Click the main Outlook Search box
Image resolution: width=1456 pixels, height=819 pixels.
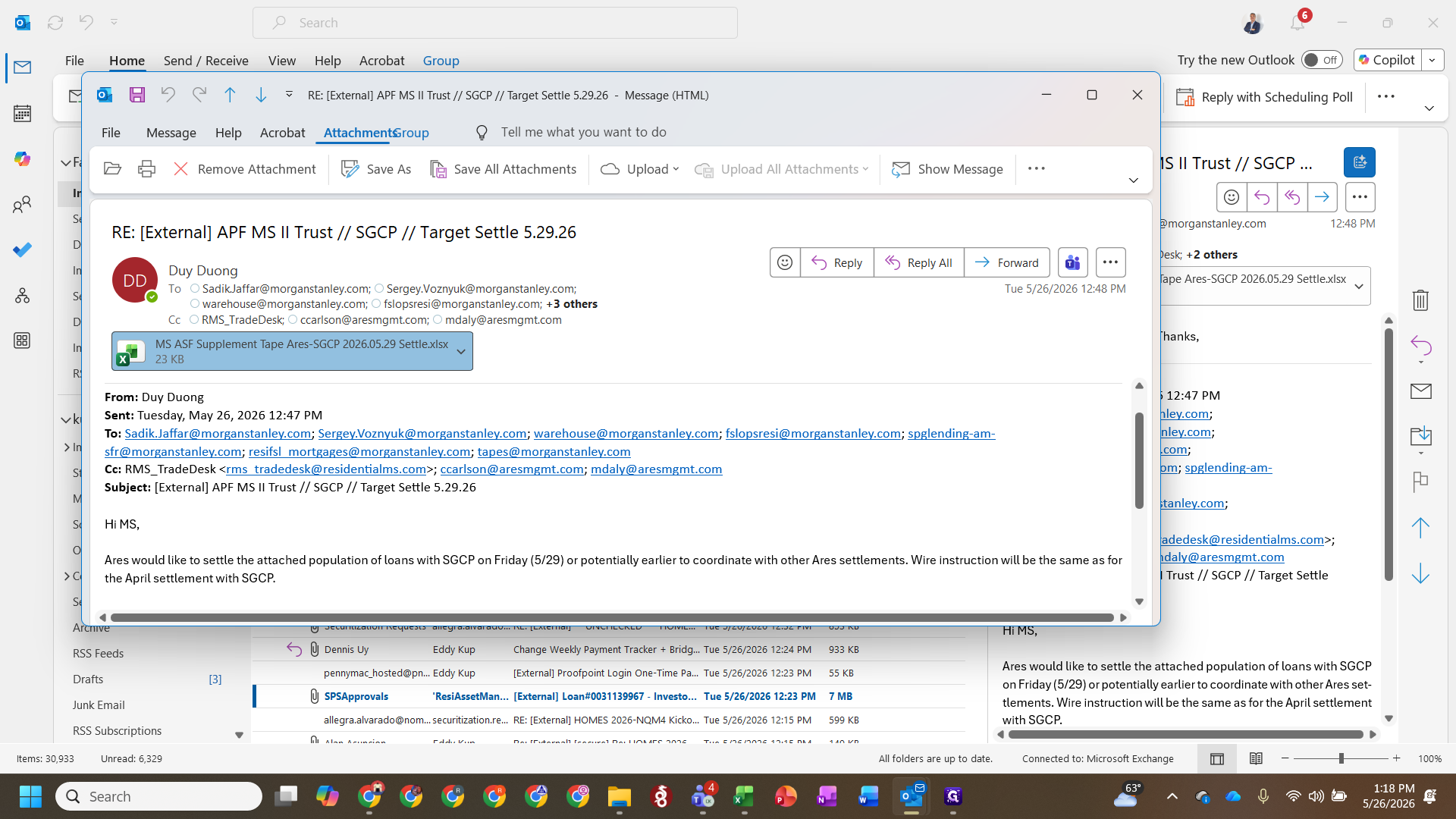tap(494, 23)
